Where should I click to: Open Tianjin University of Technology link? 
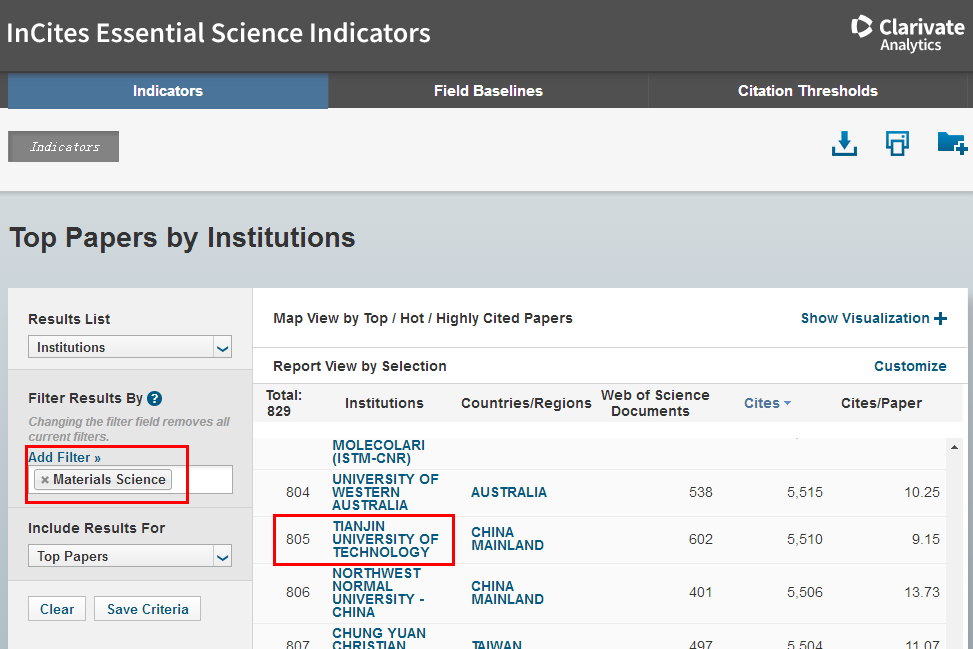pyautogui.click(x=385, y=539)
